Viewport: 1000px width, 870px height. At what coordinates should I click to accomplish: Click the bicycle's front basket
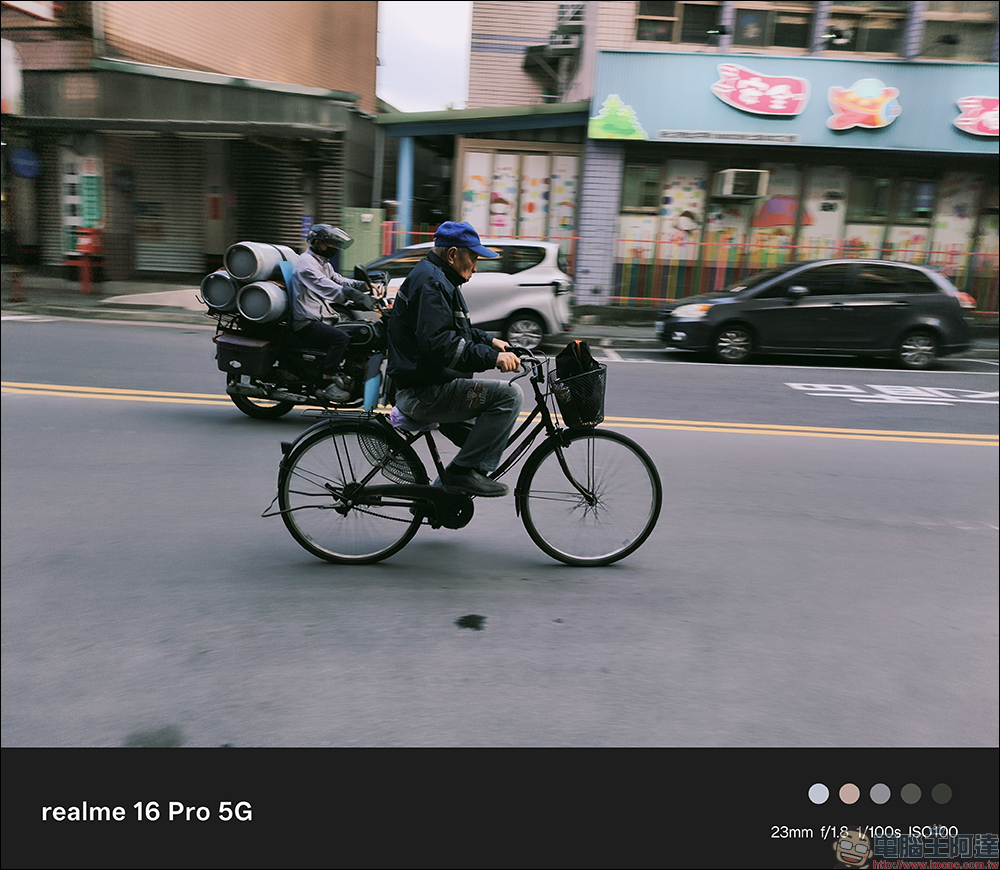click(x=580, y=393)
